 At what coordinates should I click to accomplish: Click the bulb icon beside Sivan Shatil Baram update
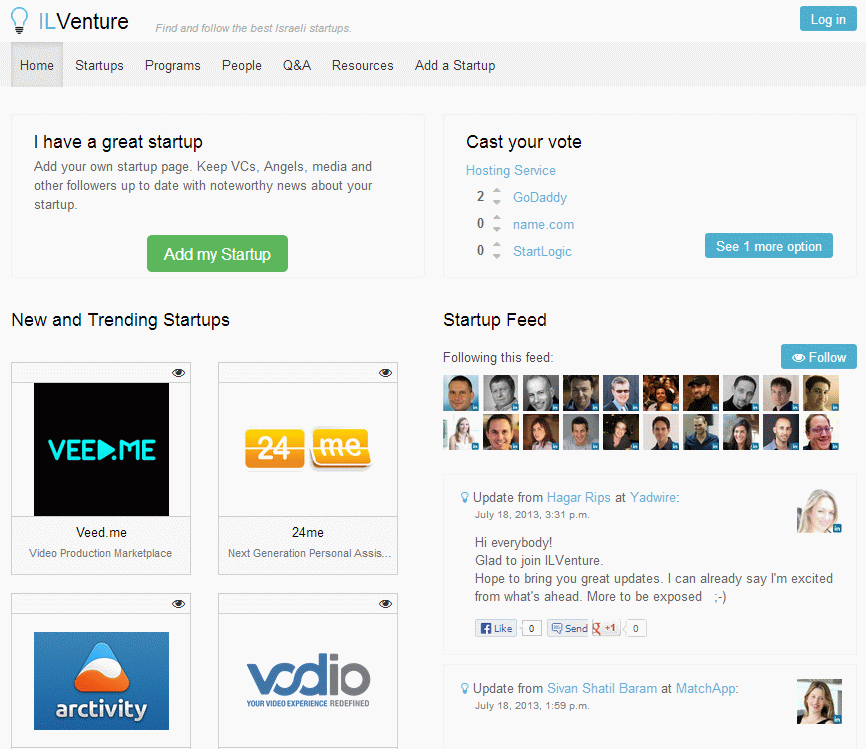tap(464, 689)
